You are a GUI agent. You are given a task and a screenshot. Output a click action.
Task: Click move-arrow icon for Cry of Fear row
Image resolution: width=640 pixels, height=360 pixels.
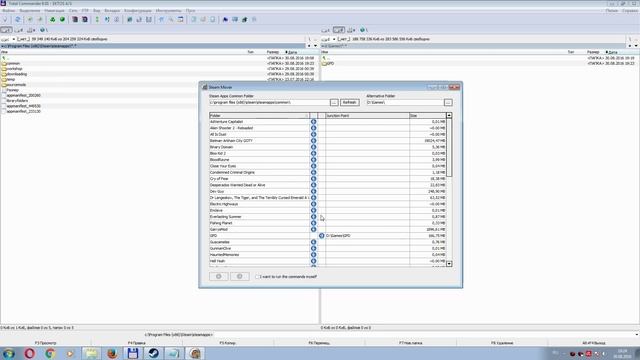(313, 179)
